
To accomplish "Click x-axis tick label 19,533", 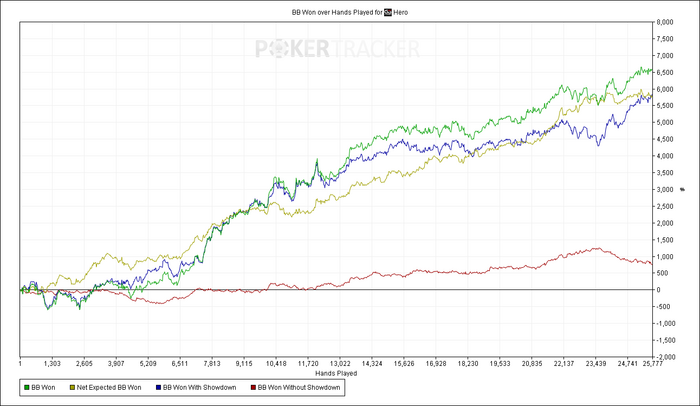I will click(x=500, y=364).
